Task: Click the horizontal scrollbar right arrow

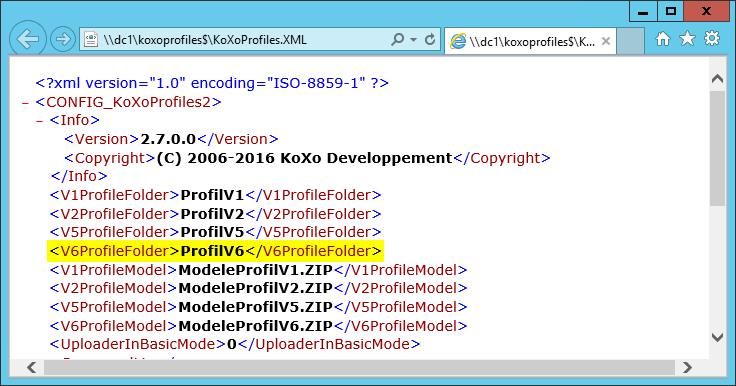Action: 687,367
